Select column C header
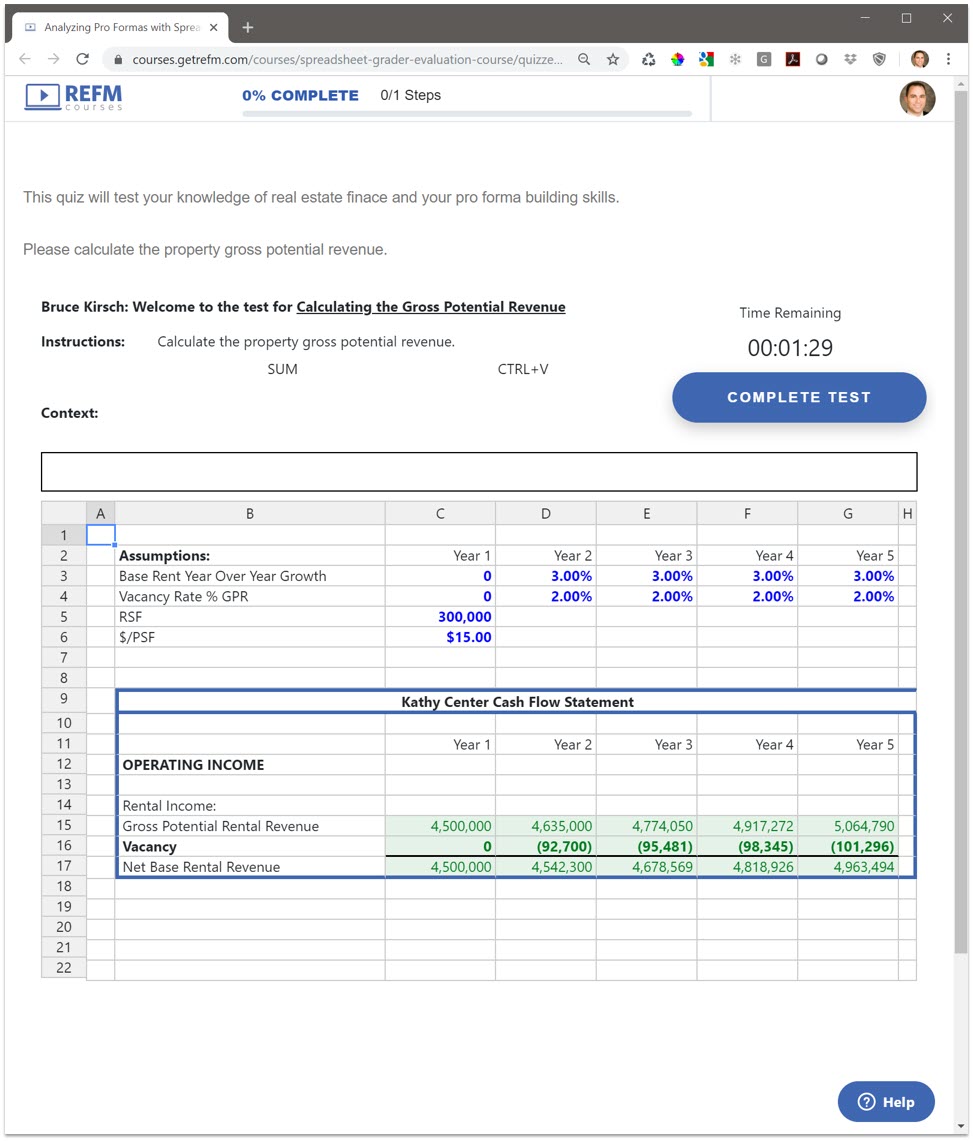The width and height of the screenshot is (973, 1142). pos(440,513)
